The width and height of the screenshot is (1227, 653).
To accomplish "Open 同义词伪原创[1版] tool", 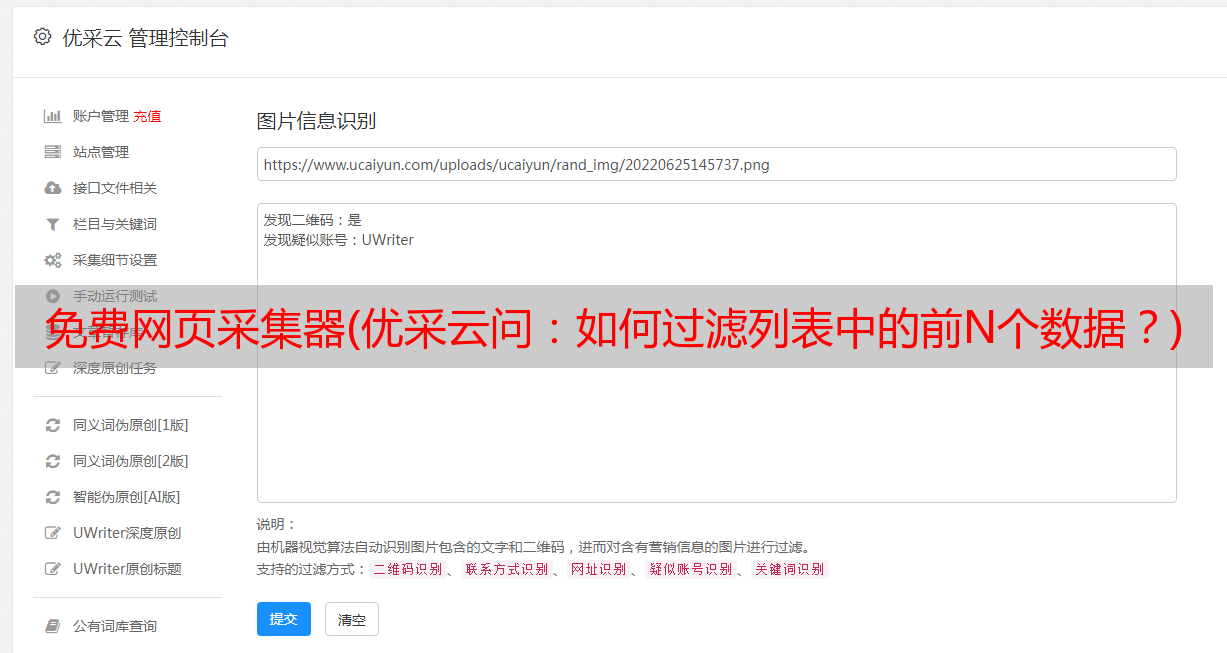I will (131, 425).
